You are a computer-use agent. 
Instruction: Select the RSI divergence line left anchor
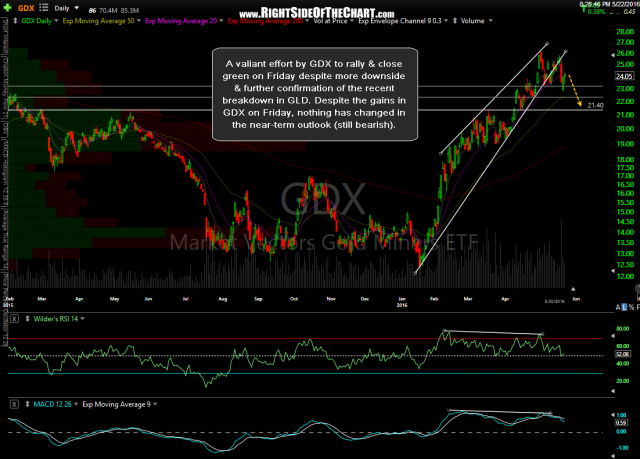[x=444, y=330]
